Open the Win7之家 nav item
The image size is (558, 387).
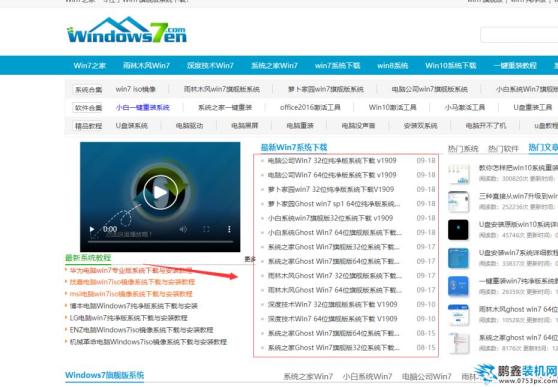tap(90, 66)
